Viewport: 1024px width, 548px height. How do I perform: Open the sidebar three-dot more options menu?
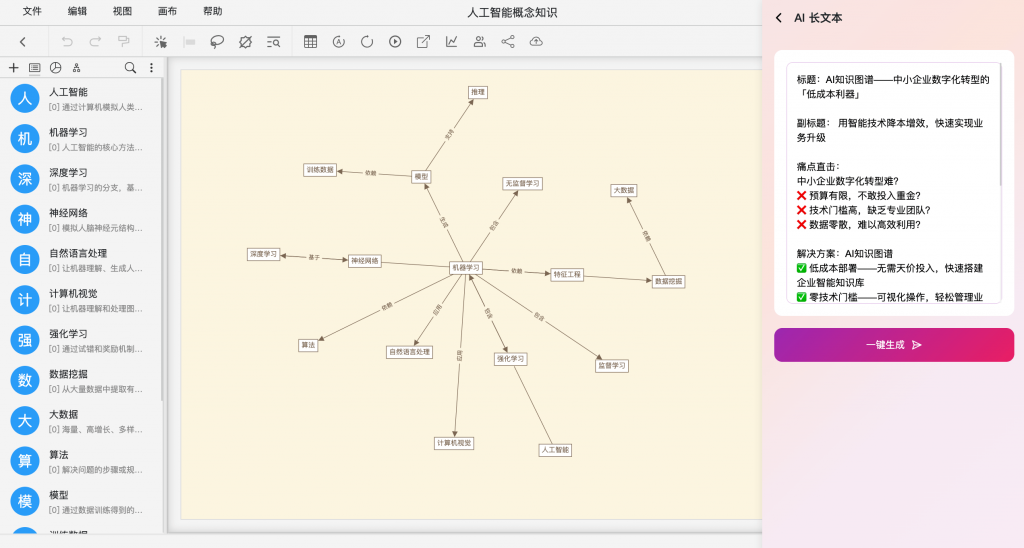[151, 68]
